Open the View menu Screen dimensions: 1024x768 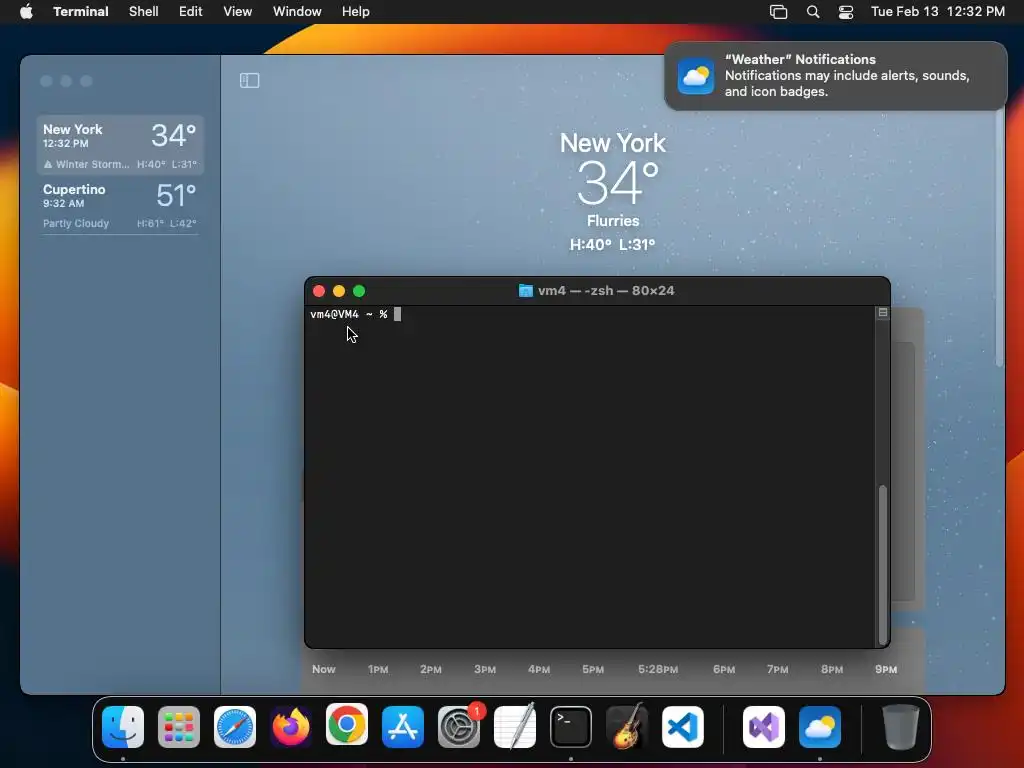click(x=238, y=12)
